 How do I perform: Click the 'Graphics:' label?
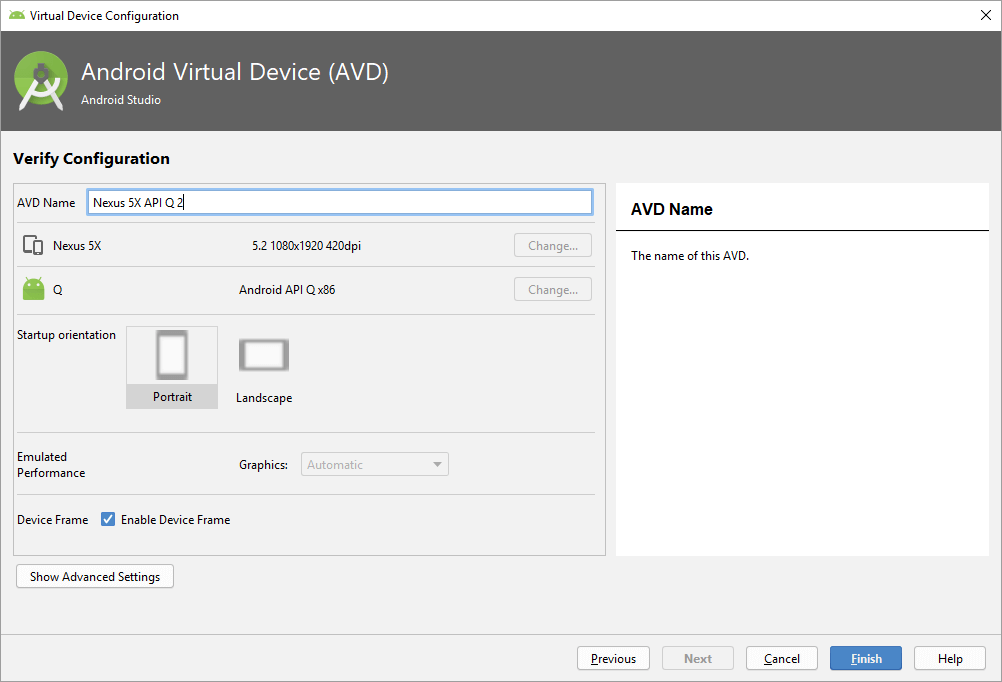coord(263,465)
